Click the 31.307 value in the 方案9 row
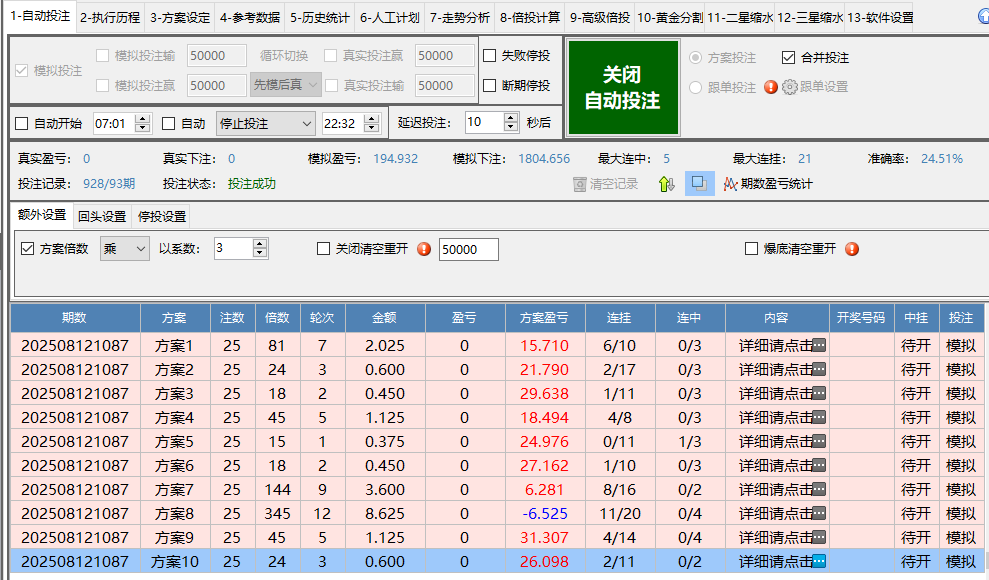 pyautogui.click(x=544, y=538)
